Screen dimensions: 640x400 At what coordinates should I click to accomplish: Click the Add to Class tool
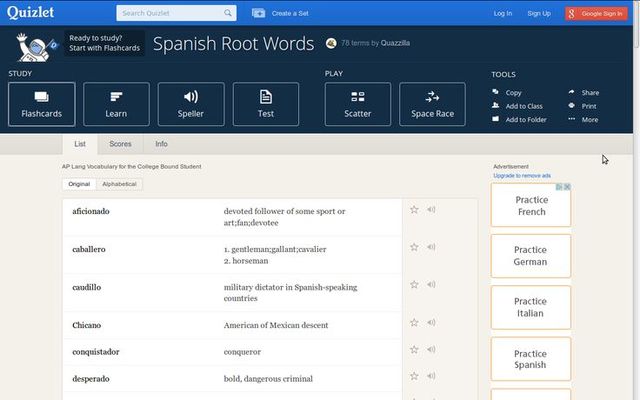tap(518, 106)
